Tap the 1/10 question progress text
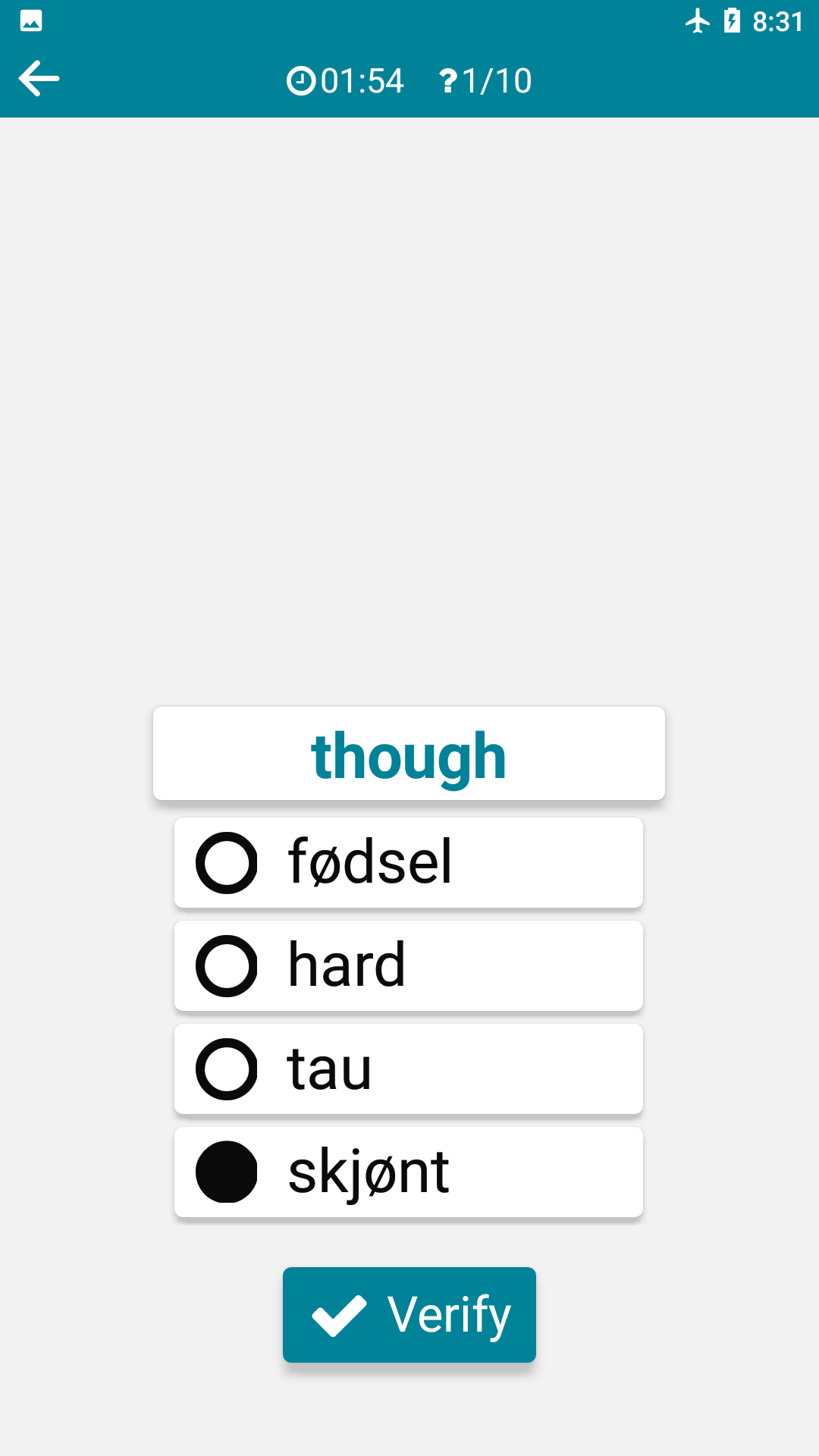Viewport: 819px width, 1456px height. [497, 81]
